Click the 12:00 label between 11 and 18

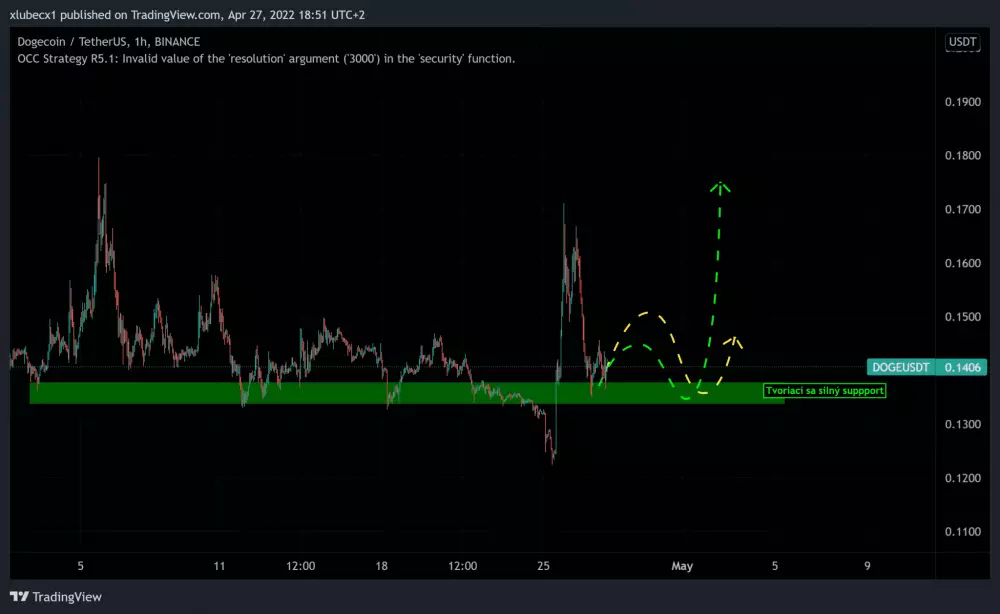[x=300, y=566]
